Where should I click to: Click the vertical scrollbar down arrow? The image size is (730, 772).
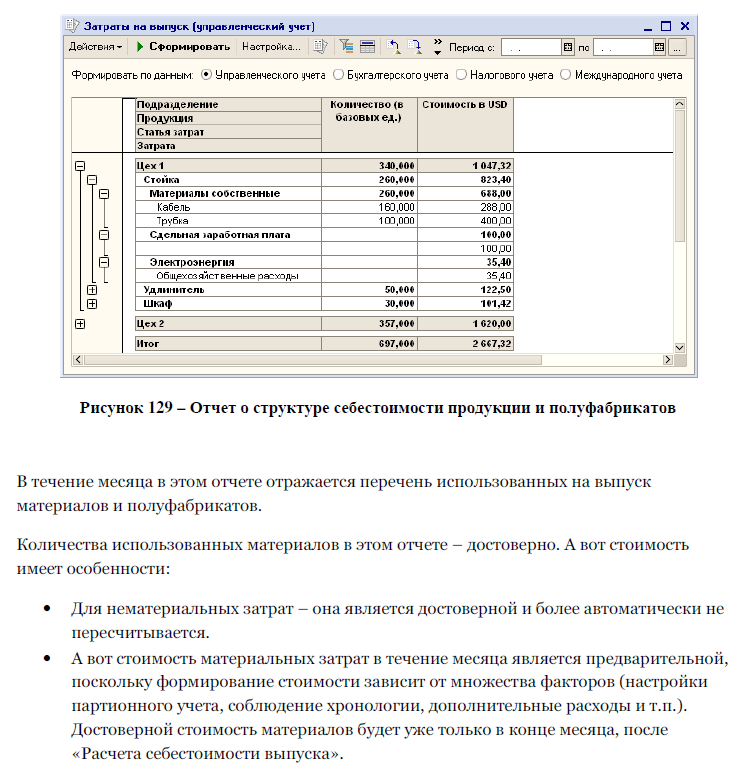click(680, 348)
